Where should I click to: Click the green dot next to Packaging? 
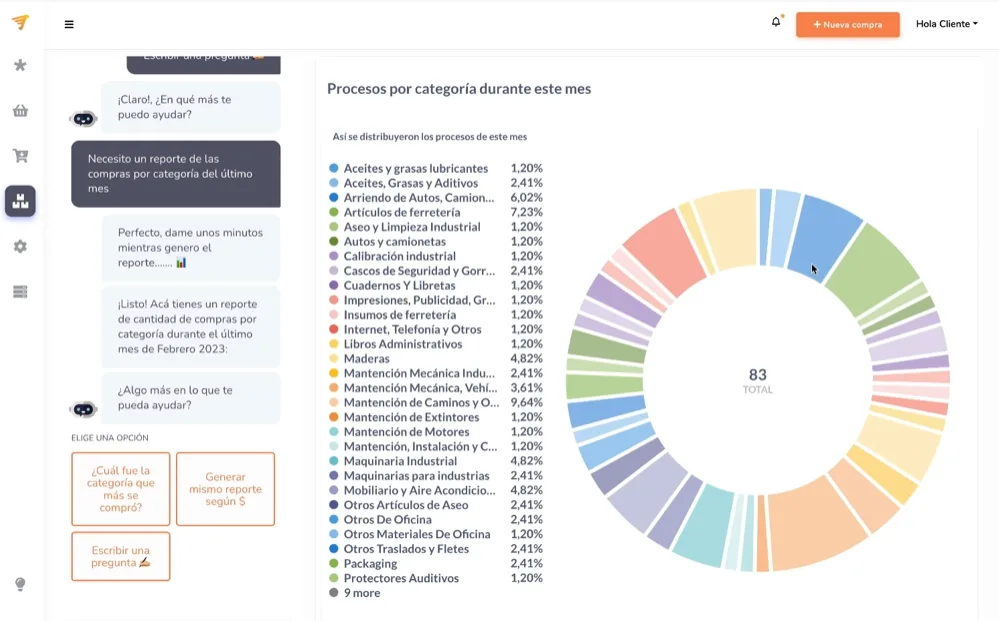333,563
